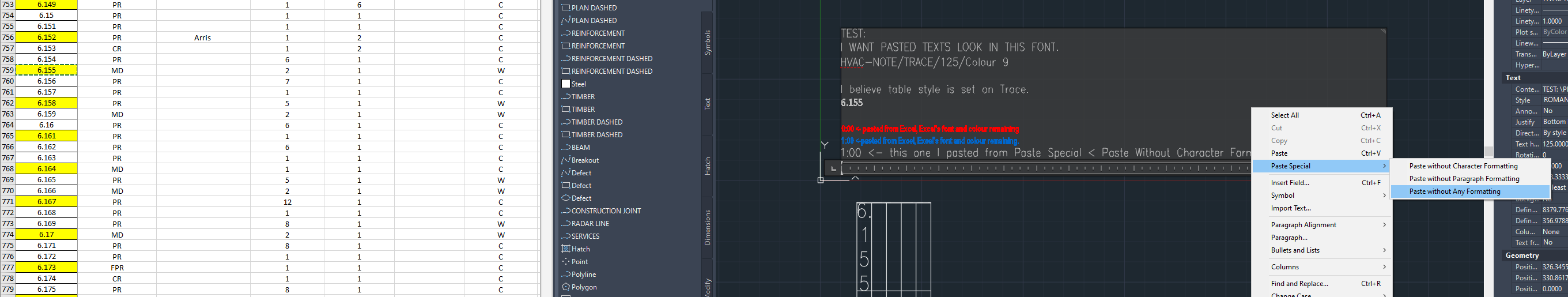Expand the Columns submenu
The width and height of the screenshot is (1568, 297).
pos(1321,267)
